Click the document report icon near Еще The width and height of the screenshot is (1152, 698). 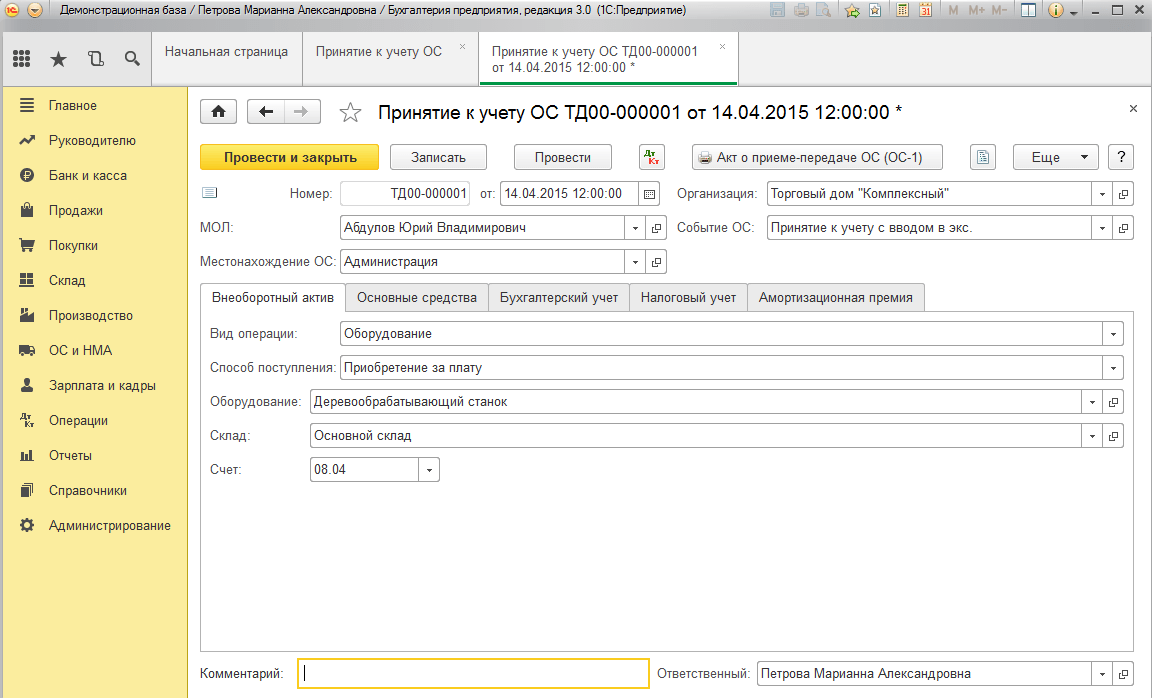(x=984, y=158)
